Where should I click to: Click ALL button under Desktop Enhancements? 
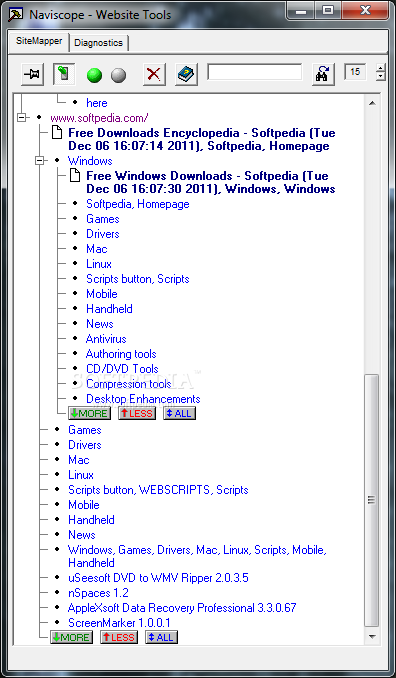(179, 413)
